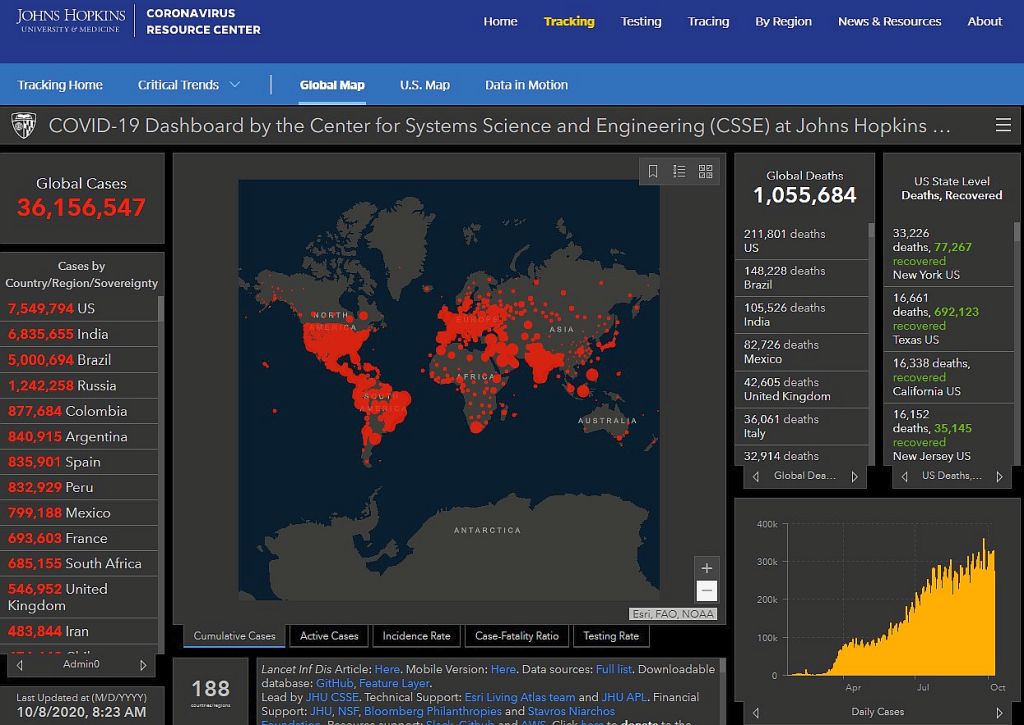Switch map to Testing Rate

pyautogui.click(x=611, y=636)
